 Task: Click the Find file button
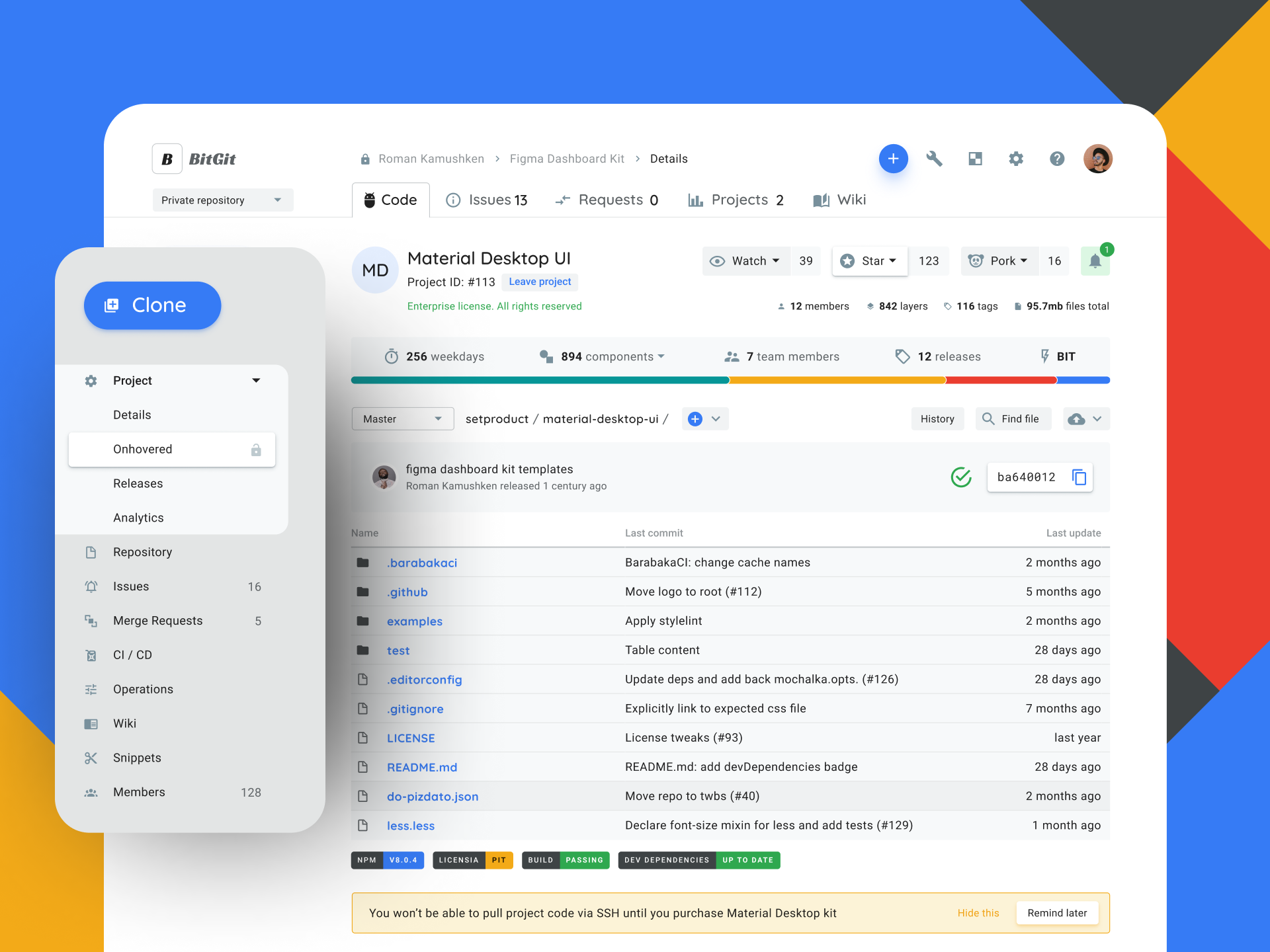pyautogui.click(x=1013, y=418)
